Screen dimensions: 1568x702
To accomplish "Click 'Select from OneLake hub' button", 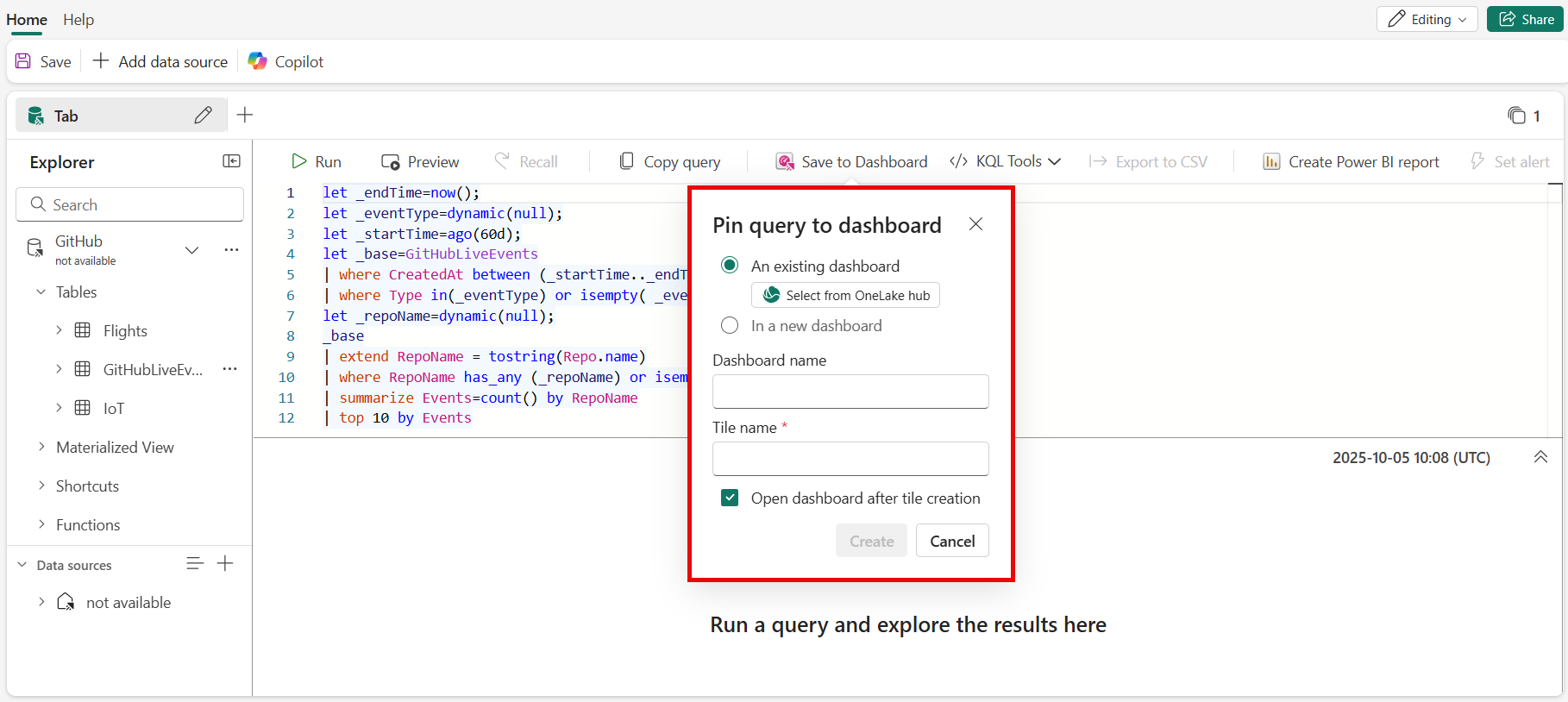I will [845, 295].
